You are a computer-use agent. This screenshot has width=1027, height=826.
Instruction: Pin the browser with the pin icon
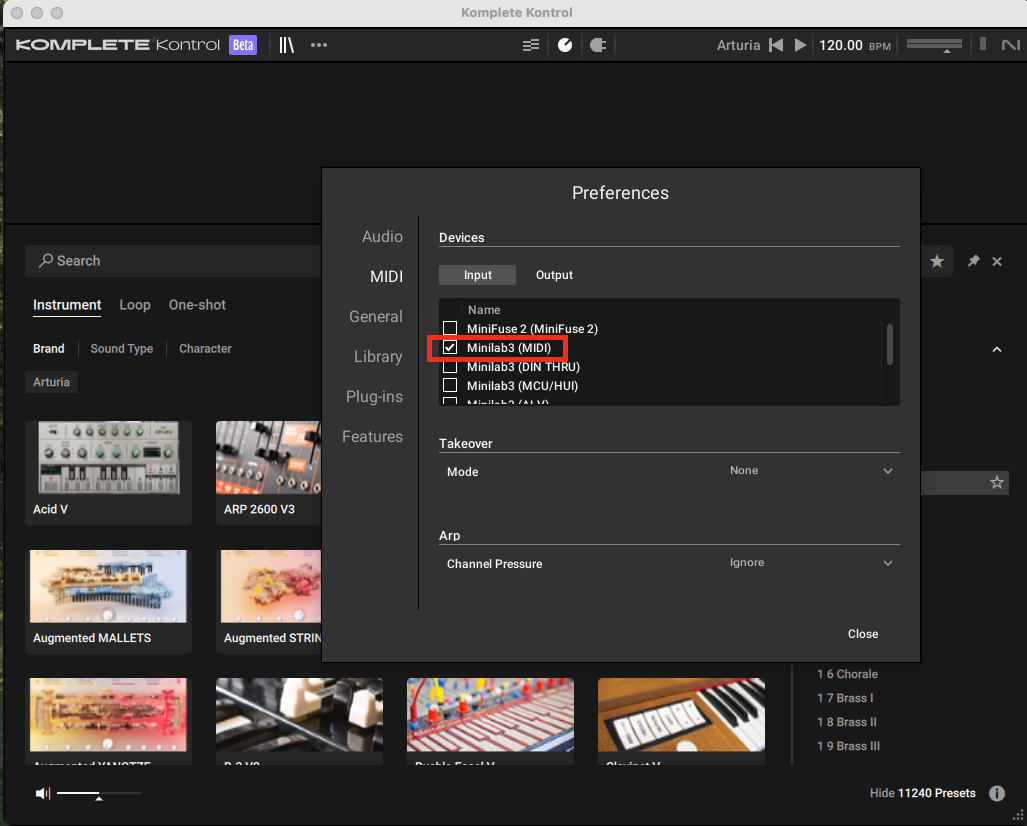point(973,261)
